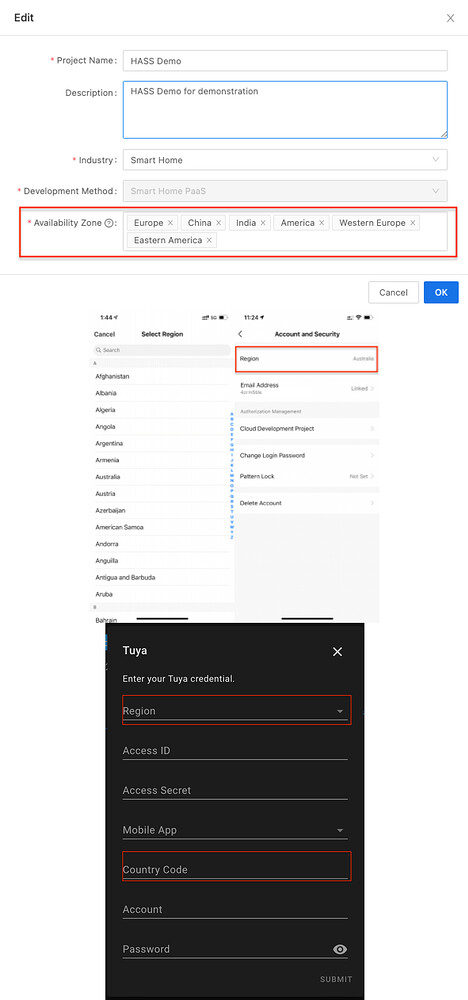
Task: Select Antigua and Barbuda in list
Action: pyautogui.click(x=161, y=577)
